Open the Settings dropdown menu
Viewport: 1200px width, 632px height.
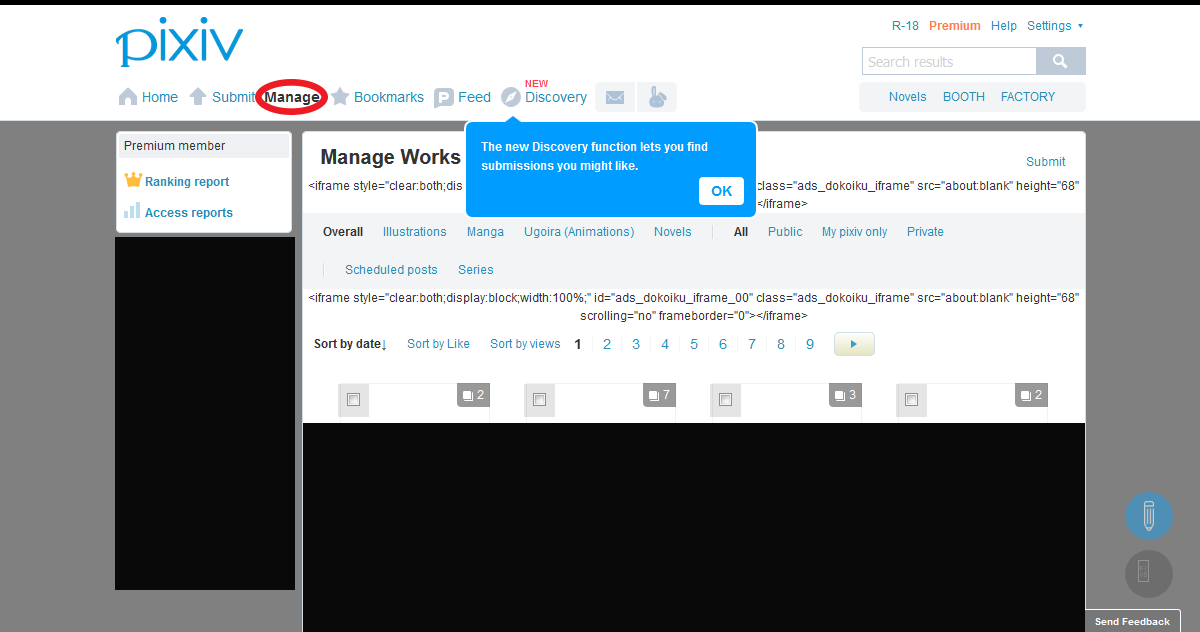(x=1051, y=25)
